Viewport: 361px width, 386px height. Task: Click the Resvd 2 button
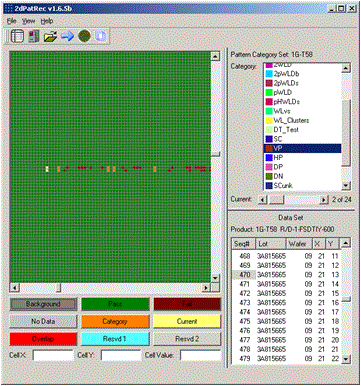click(187, 339)
